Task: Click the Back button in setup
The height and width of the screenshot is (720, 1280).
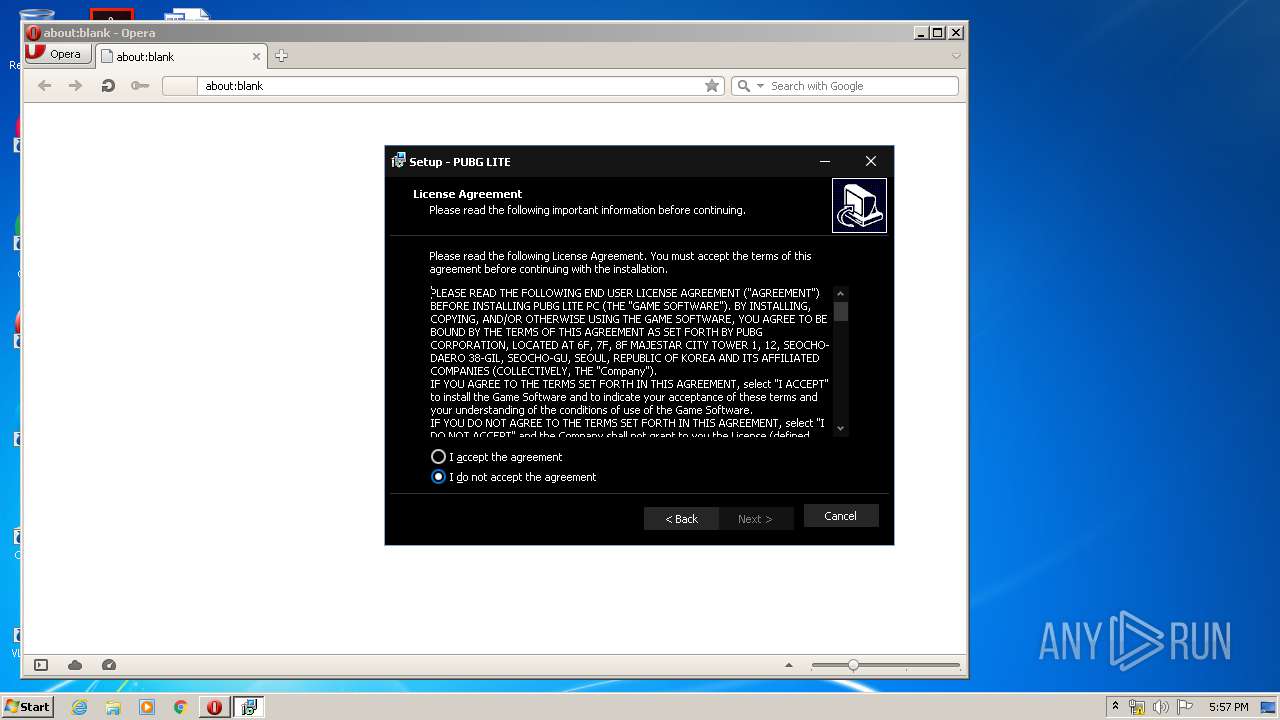Action: [x=681, y=518]
